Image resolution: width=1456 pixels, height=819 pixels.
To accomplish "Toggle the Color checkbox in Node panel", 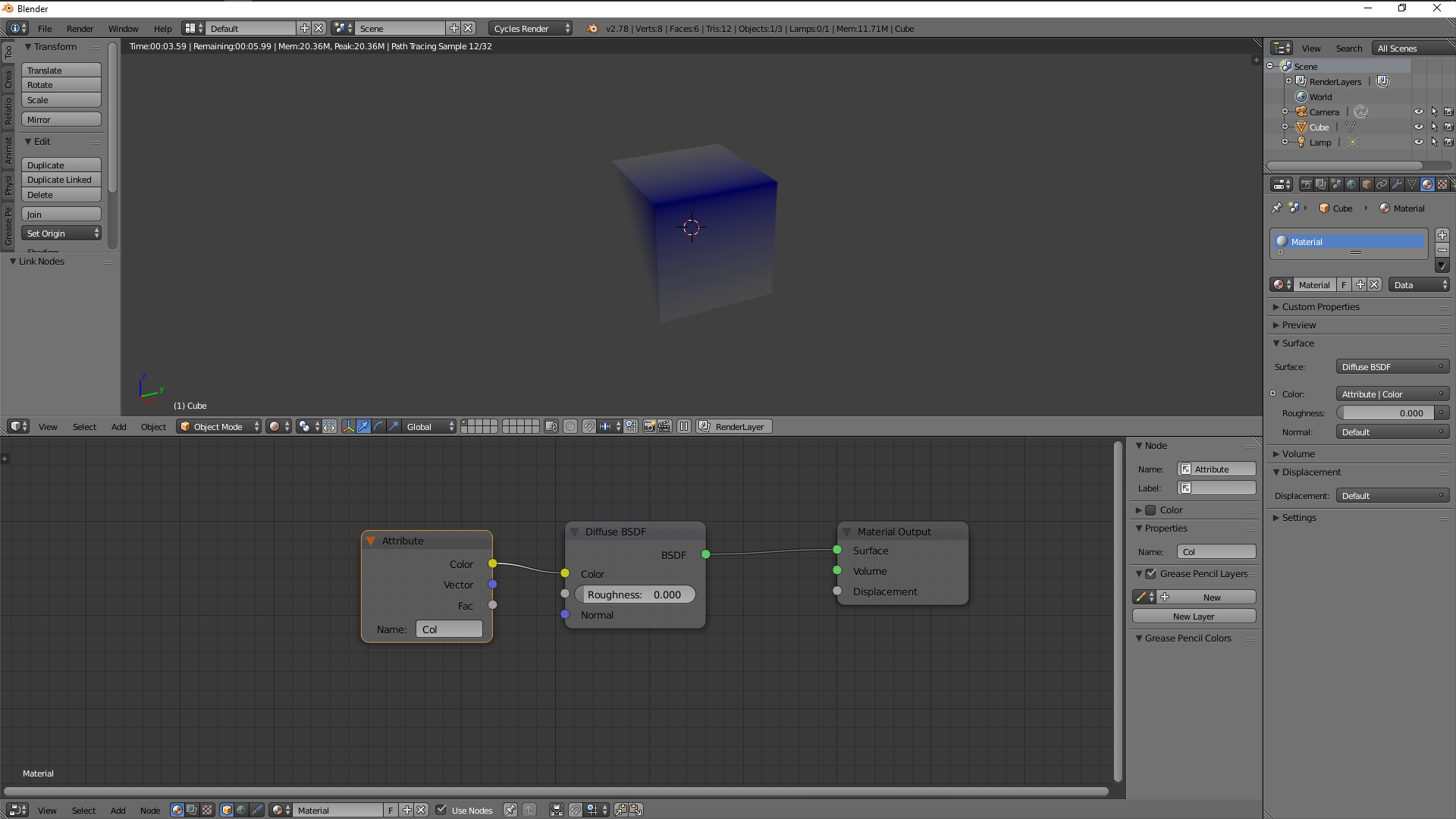I will 1150,510.
